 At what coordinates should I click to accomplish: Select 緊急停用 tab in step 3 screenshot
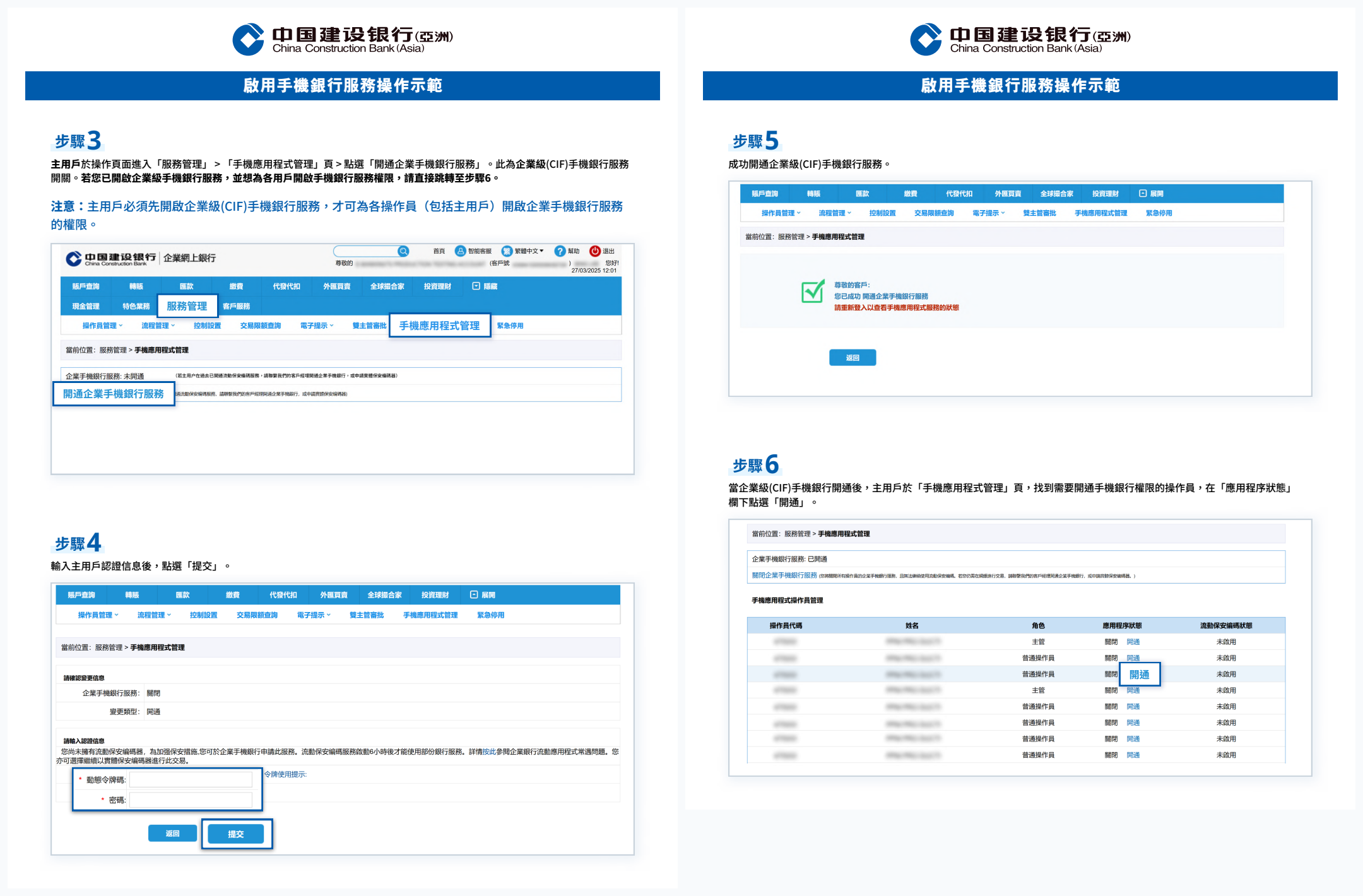pos(510,326)
